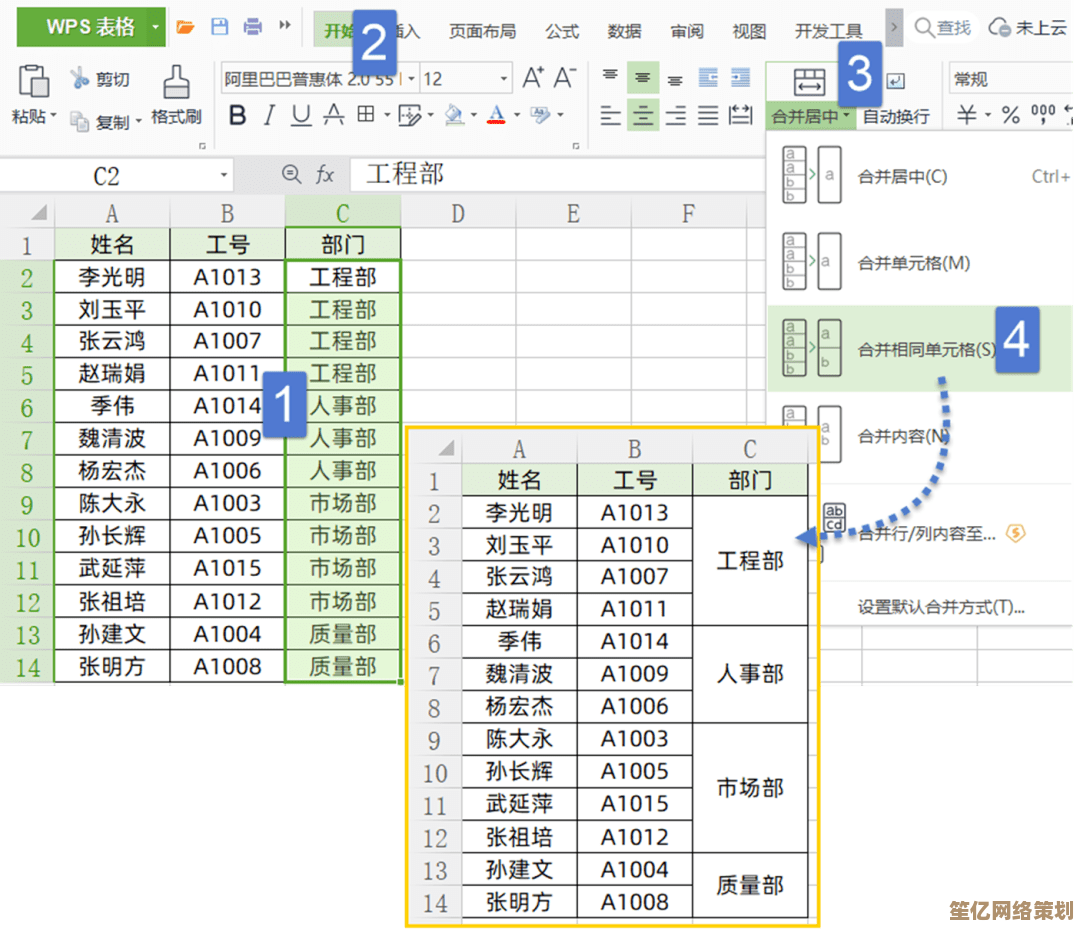Screen dimensions: 1080x929
Task: Click the Print icon in quick access bar
Action: (x=253, y=27)
